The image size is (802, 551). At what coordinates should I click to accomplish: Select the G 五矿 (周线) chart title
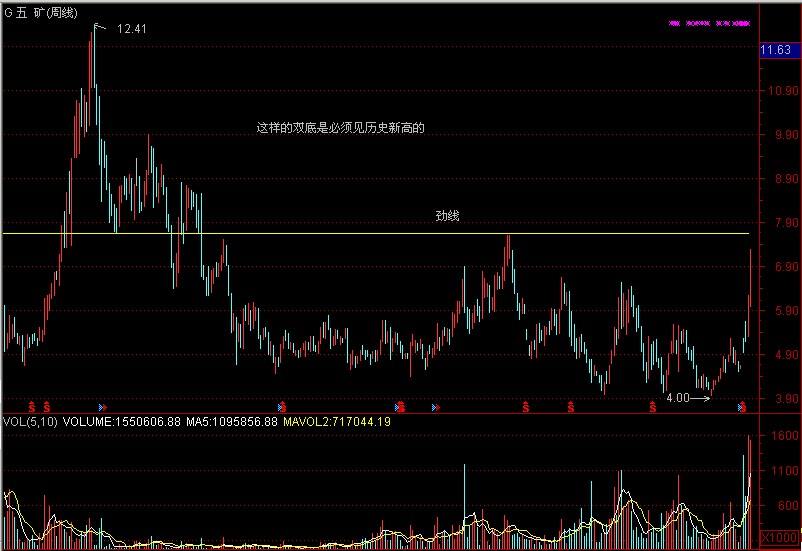[44, 13]
